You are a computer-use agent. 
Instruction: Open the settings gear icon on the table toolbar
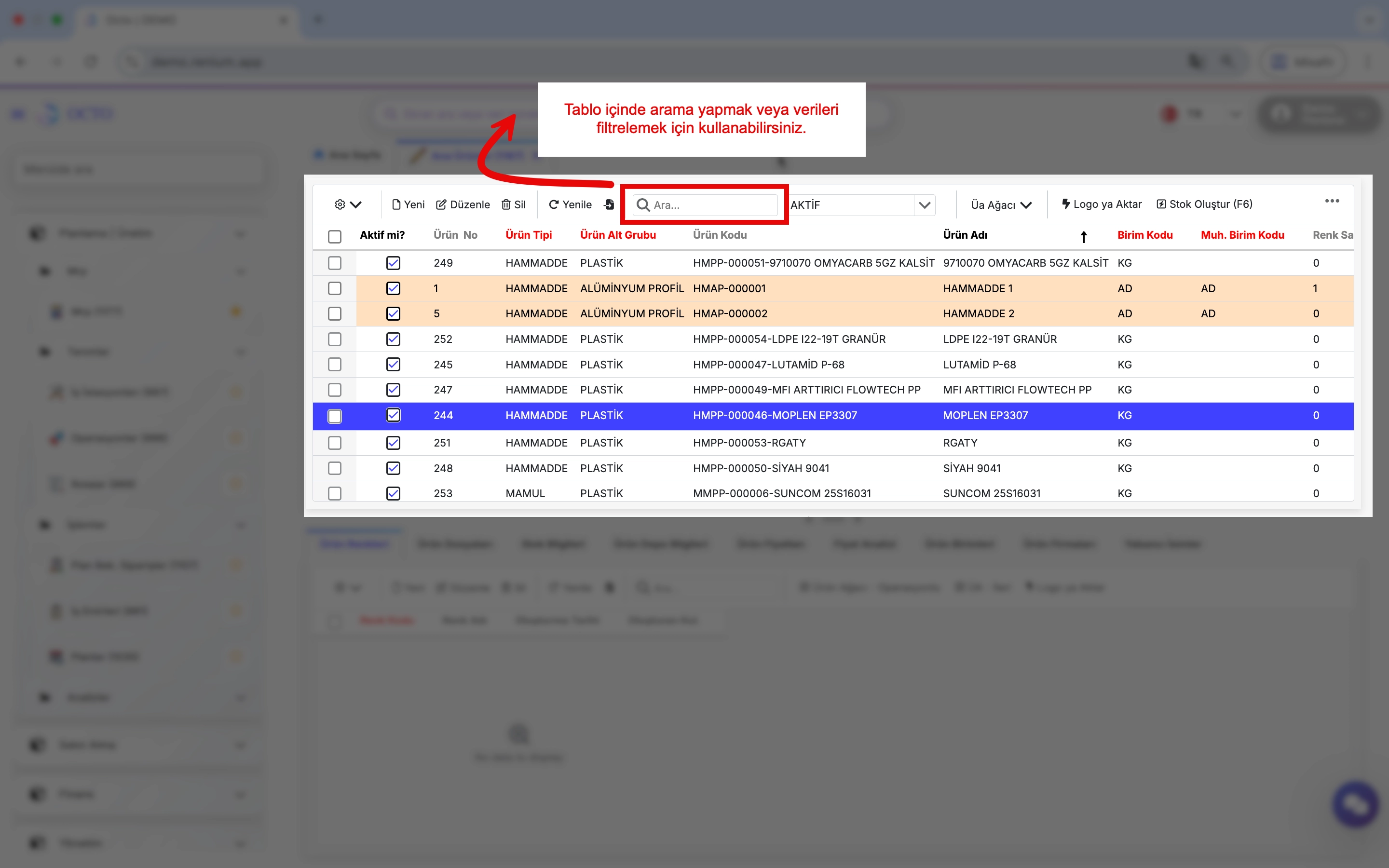pyautogui.click(x=340, y=204)
